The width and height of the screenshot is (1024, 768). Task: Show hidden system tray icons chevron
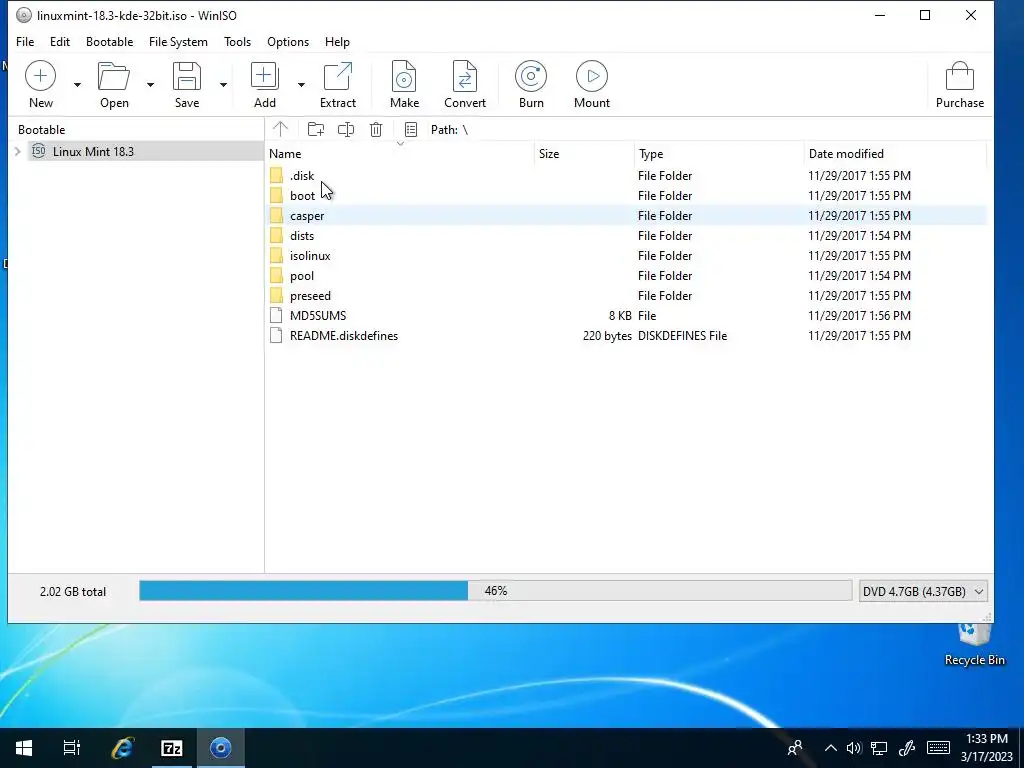(x=831, y=748)
